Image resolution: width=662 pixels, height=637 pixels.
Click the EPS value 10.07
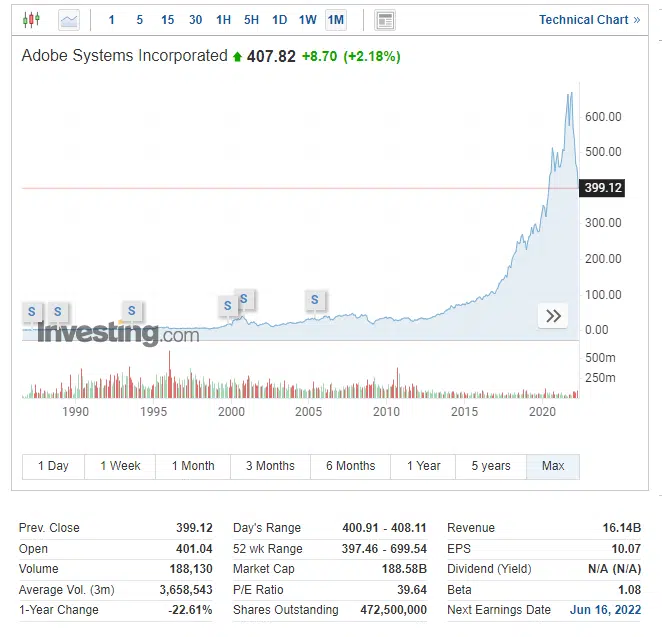626,549
